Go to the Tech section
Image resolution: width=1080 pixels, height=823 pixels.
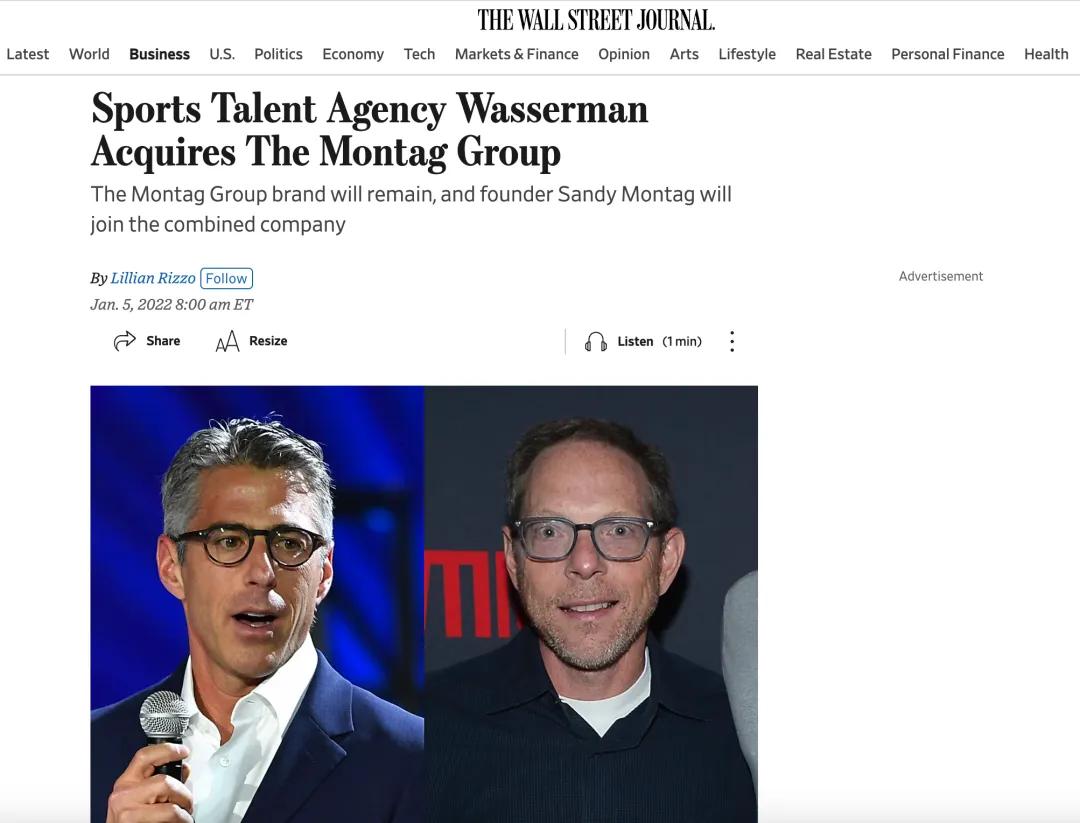pyautogui.click(x=419, y=54)
